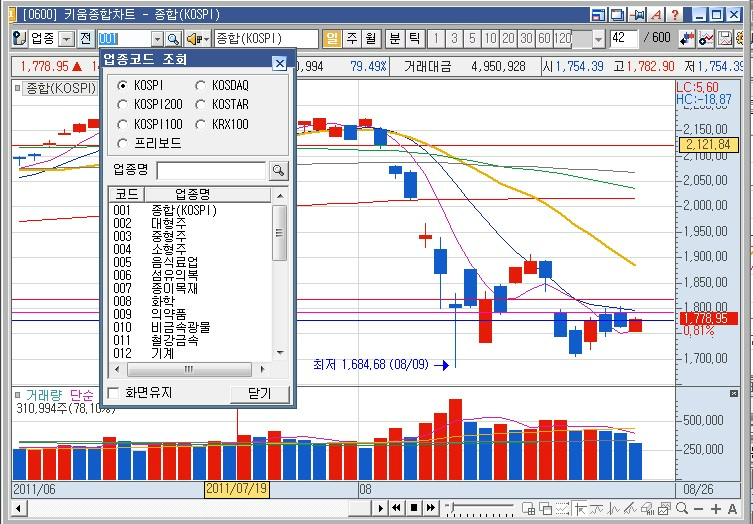The width and height of the screenshot is (753, 524).
Task: Click the red A font icon in title bar
Action: click(x=656, y=15)
